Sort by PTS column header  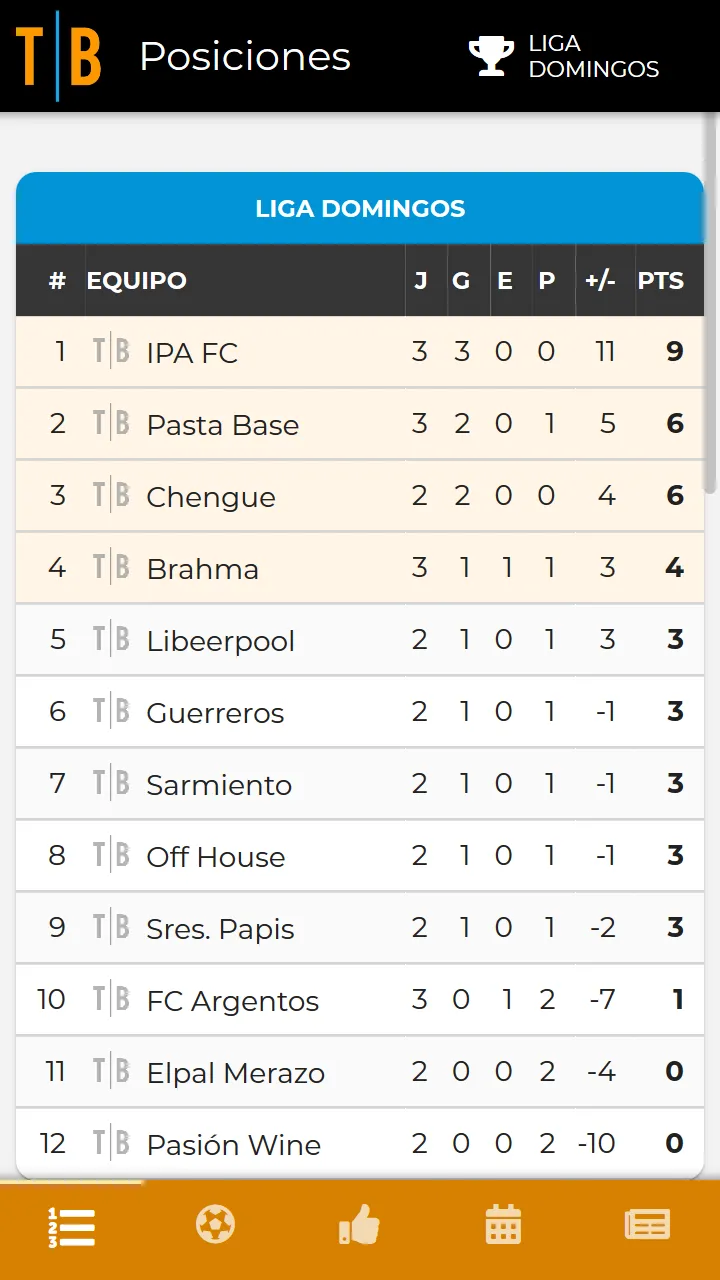tap(661, 281)
